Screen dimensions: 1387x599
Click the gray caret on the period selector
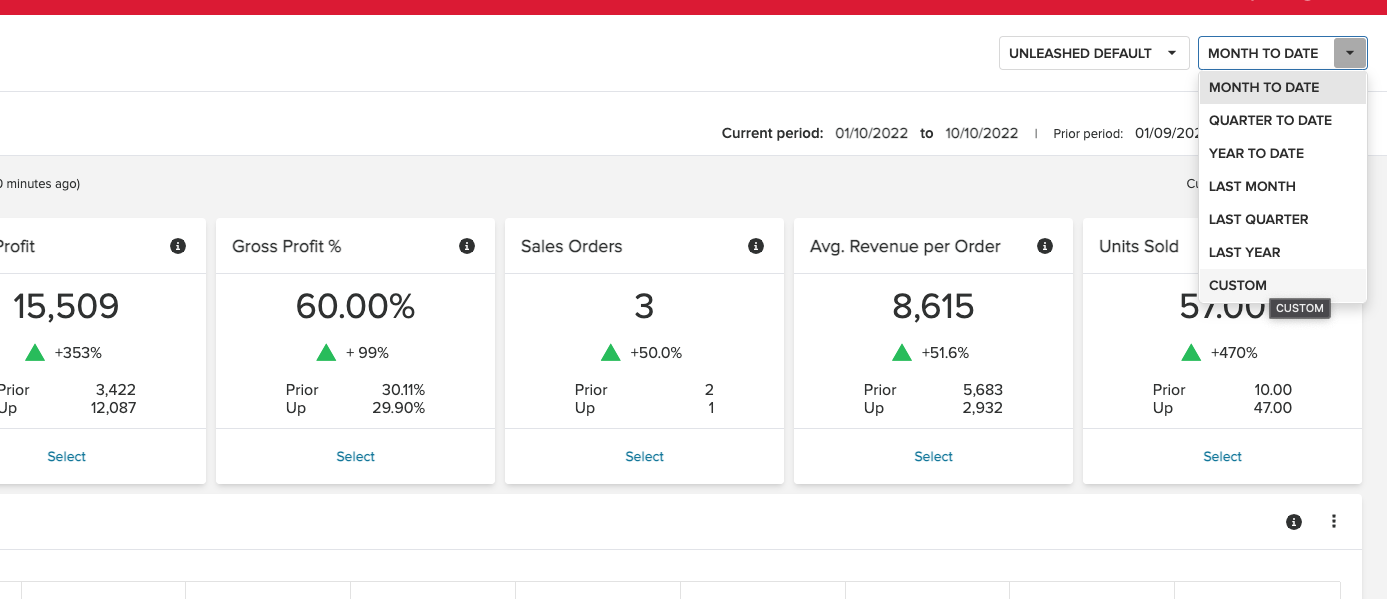point(1350,52)
